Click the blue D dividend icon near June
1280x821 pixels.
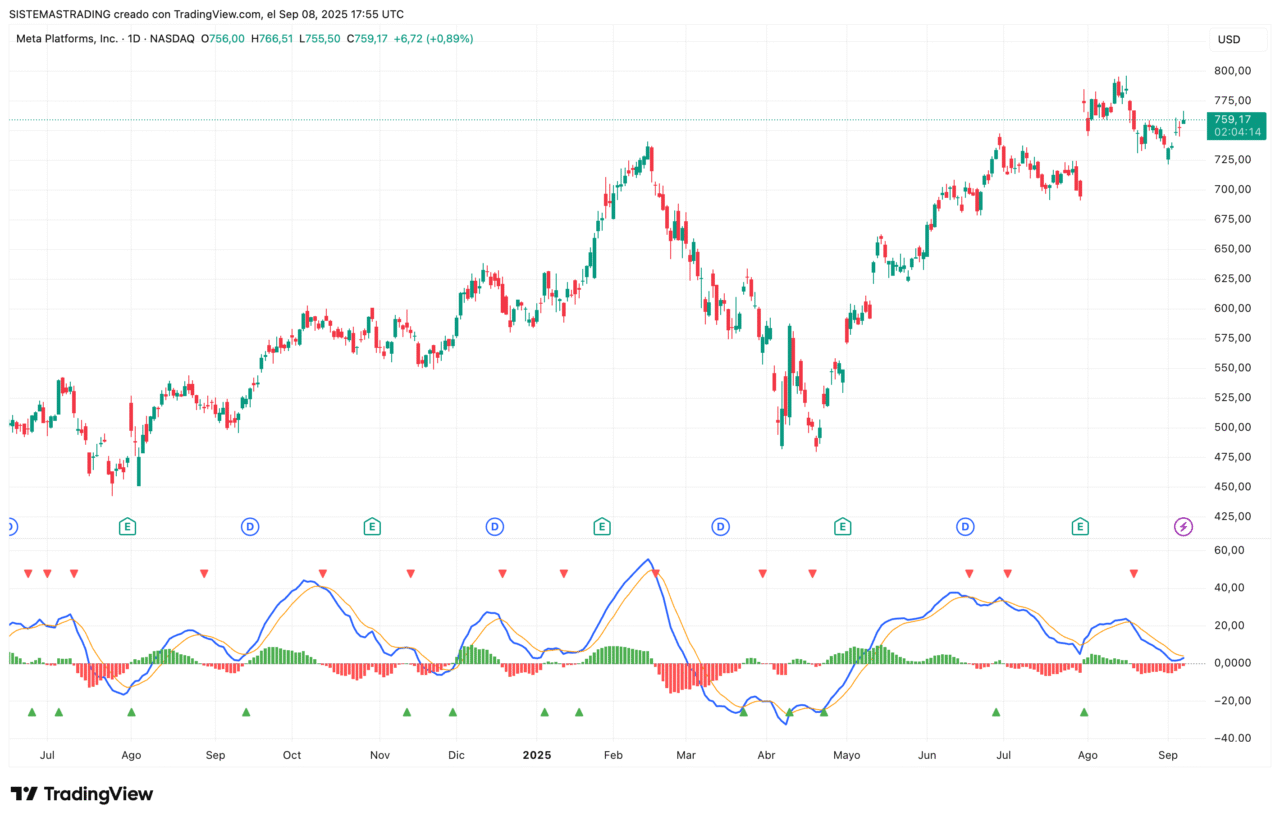pyautogui.click(x=964, y=525)
